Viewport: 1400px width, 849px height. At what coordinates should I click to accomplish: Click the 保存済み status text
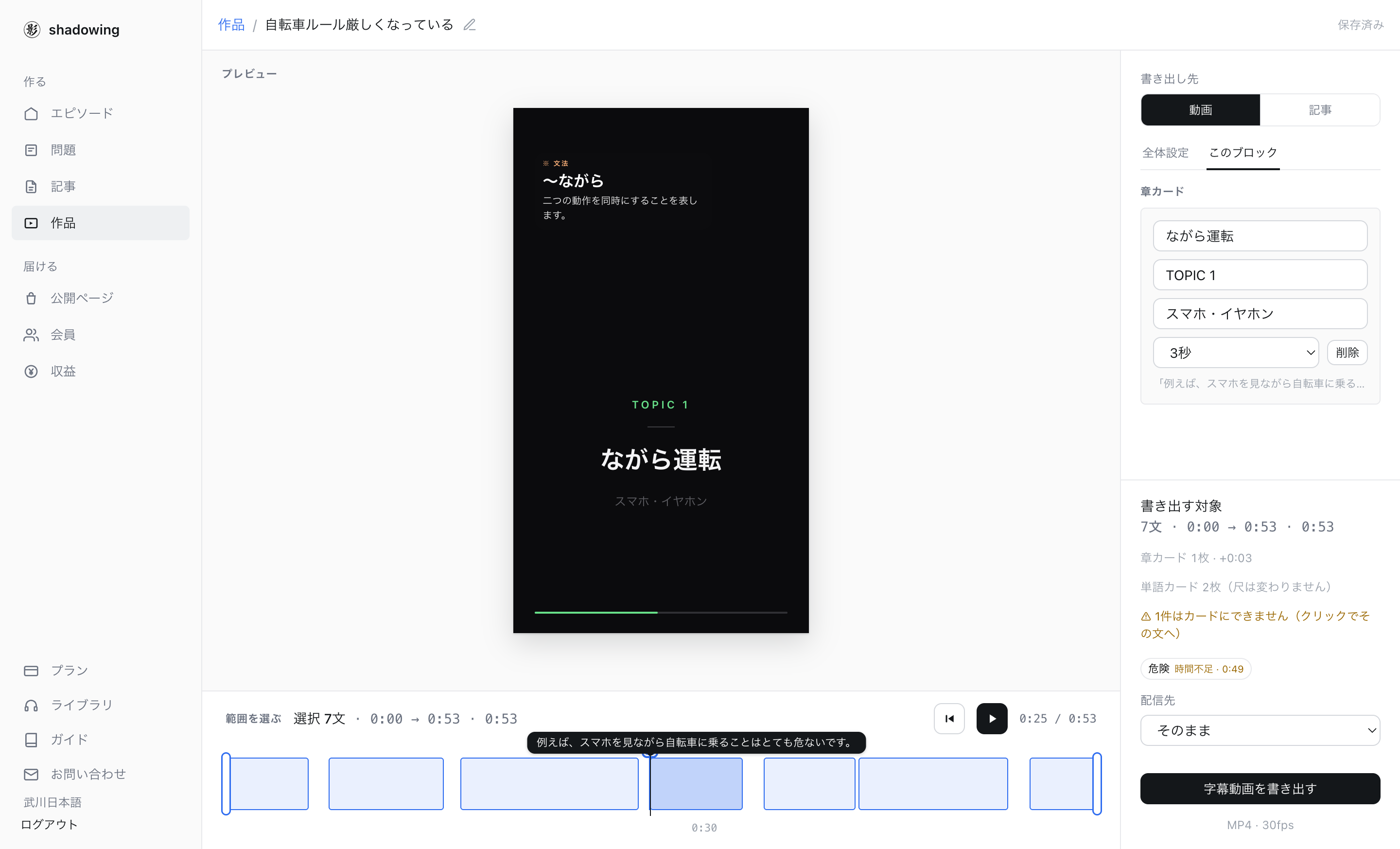(1360, 25)
